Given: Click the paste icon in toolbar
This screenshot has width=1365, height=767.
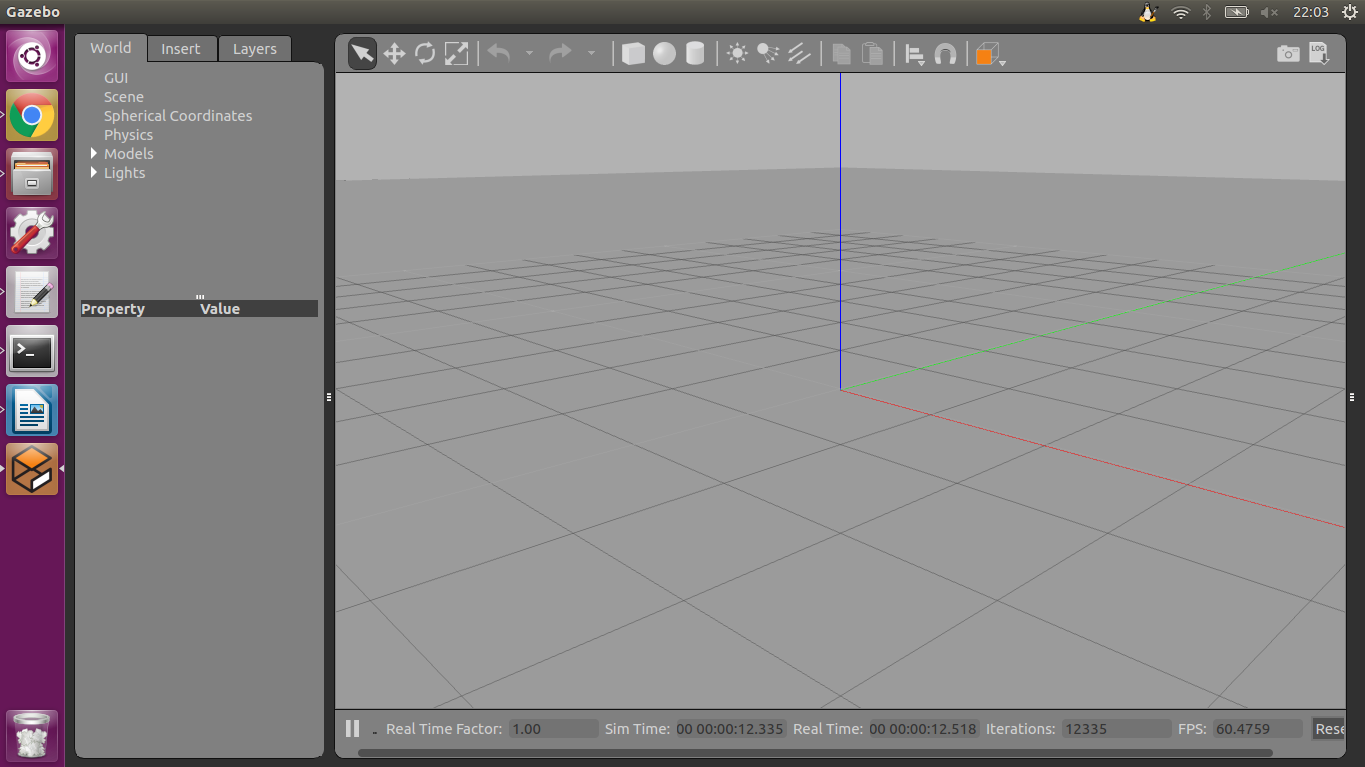Looking at the screenshot, I should [x=873, y=53].
